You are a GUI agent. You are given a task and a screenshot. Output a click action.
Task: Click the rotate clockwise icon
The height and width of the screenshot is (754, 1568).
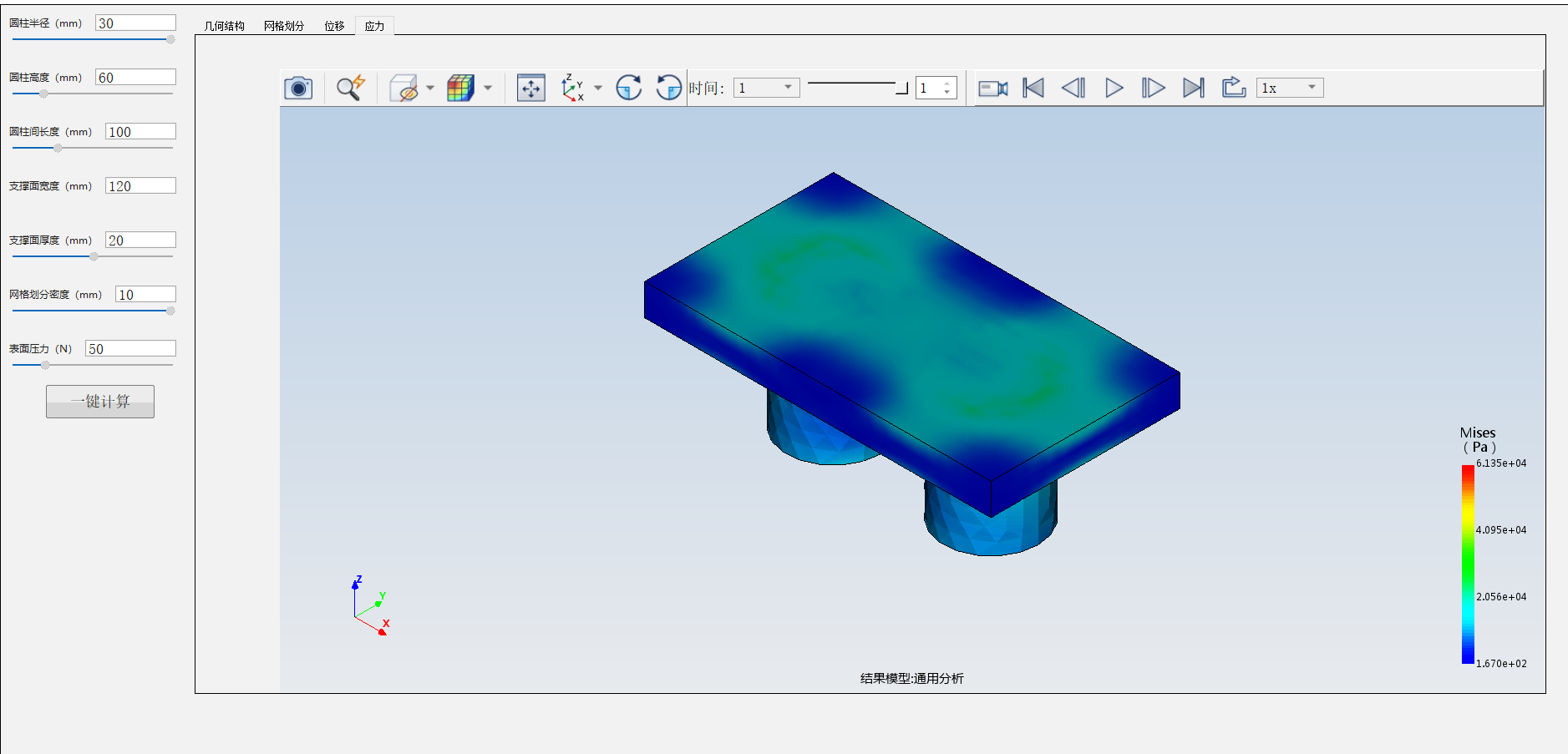[629, 88]
